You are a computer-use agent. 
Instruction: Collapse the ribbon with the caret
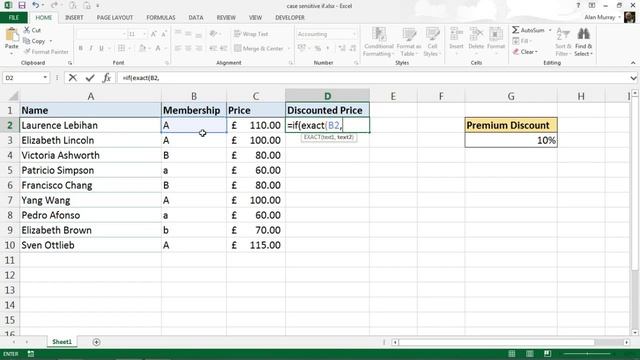coord(633,63)
